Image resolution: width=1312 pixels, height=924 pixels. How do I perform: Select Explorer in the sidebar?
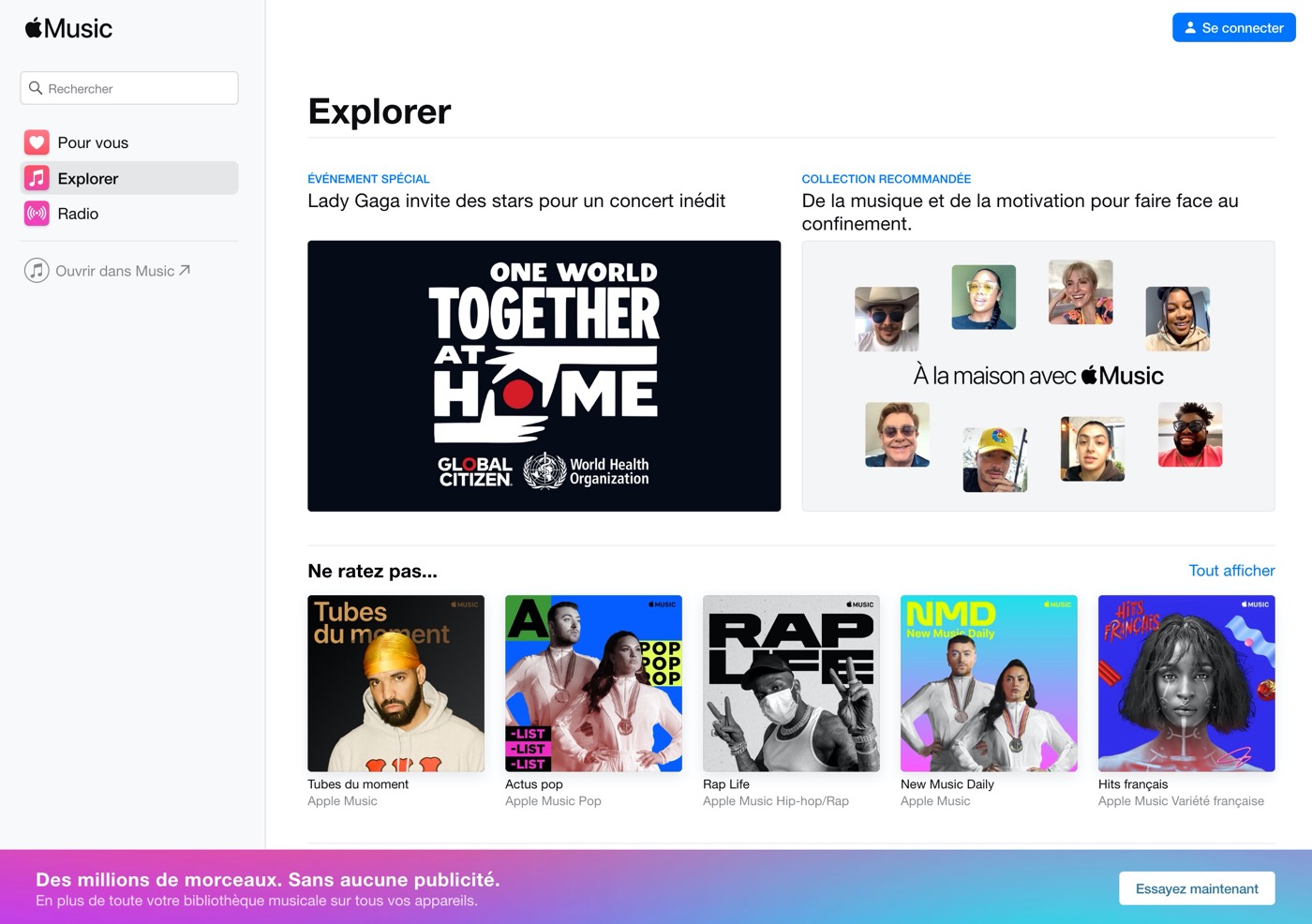coord(129,178)
